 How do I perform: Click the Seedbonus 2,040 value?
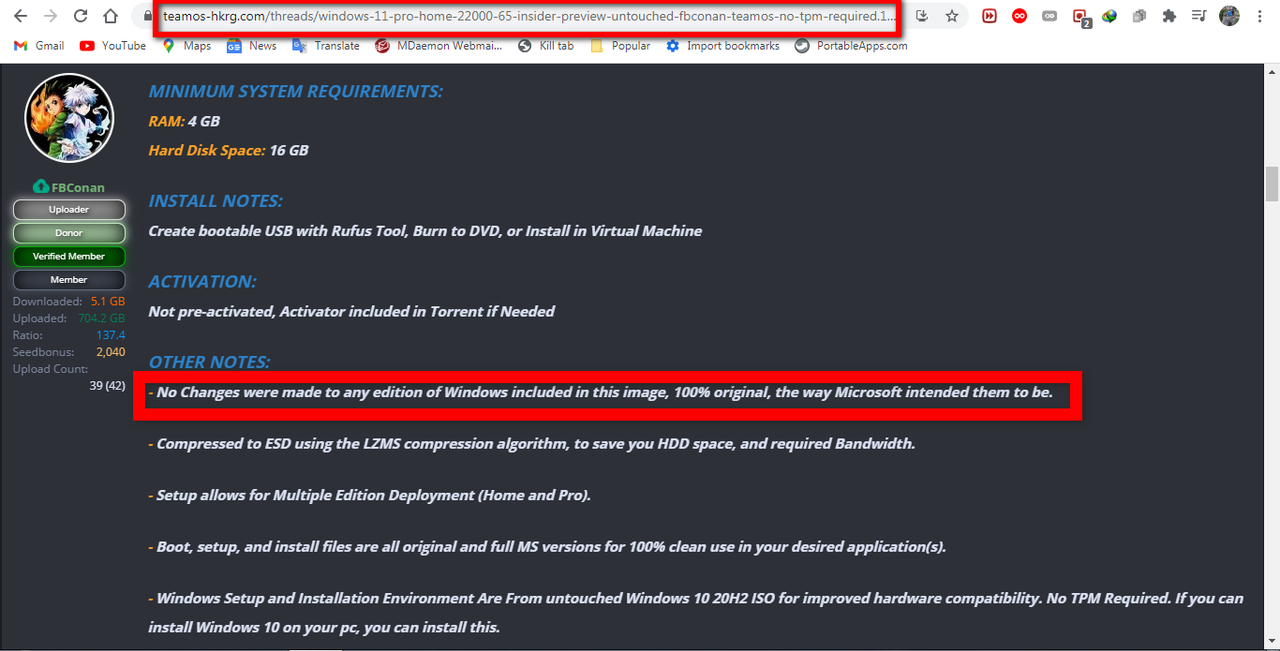click(x=111, y=352)
